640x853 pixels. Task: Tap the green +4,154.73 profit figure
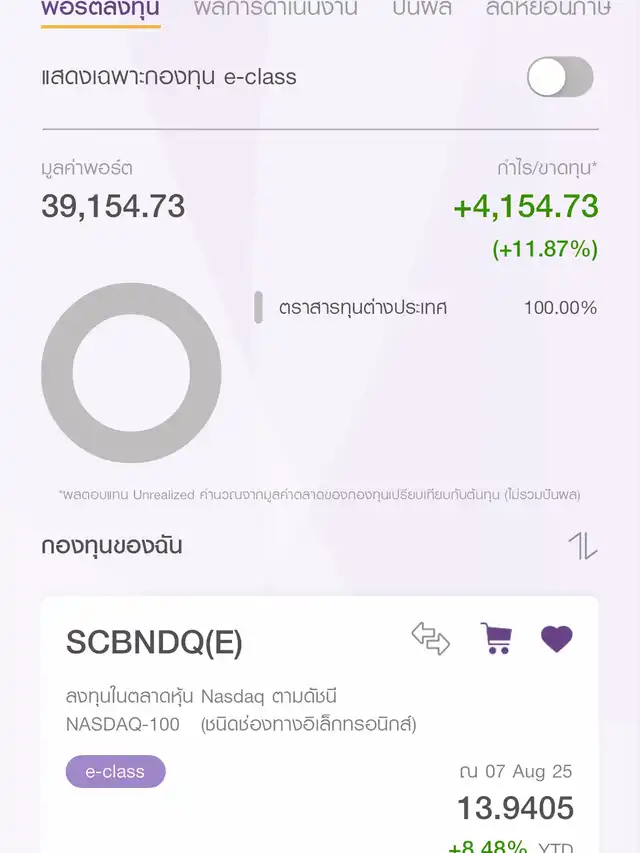point(526,207)
